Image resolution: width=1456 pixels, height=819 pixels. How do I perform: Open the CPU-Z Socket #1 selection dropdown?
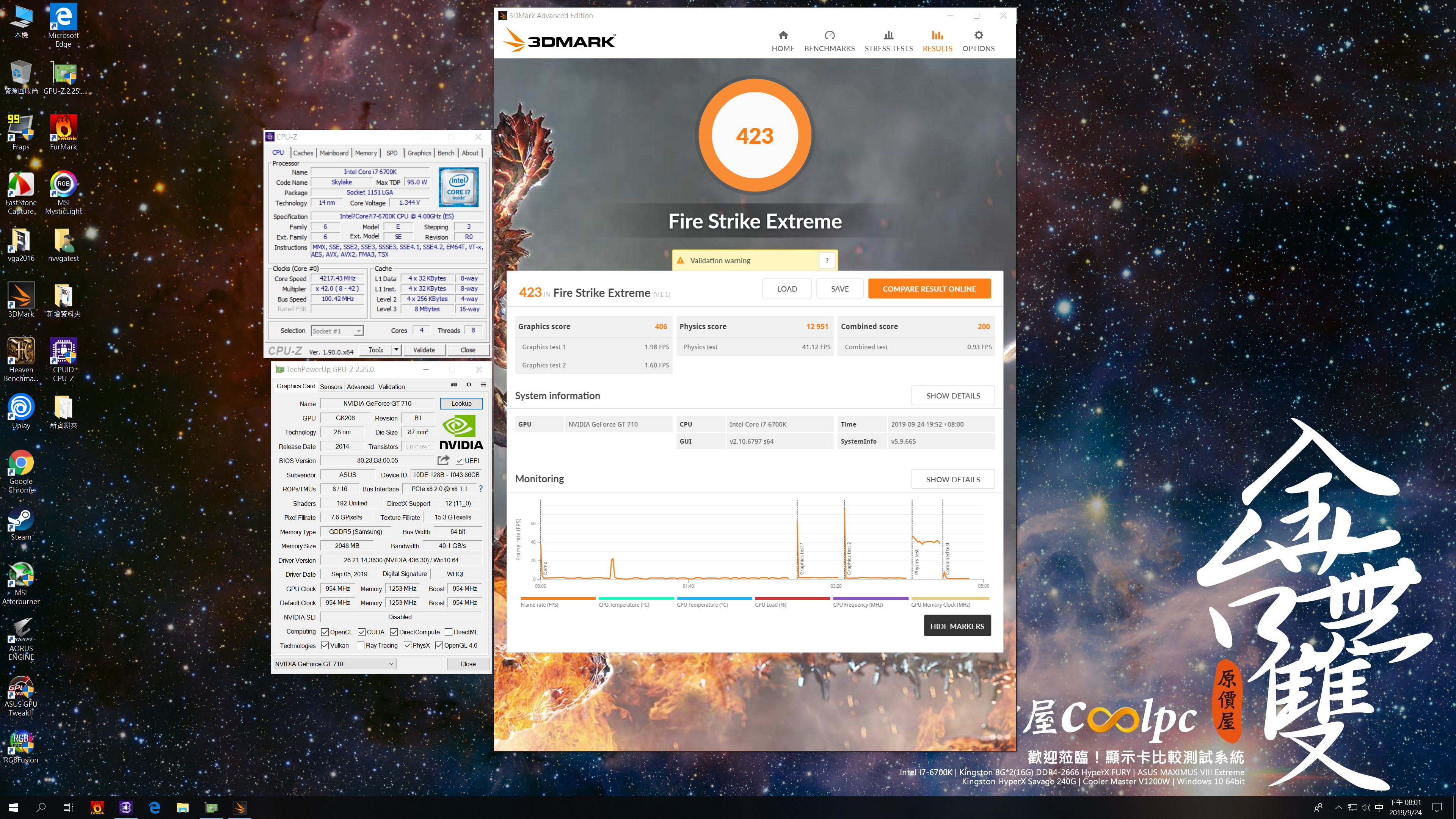337,331
